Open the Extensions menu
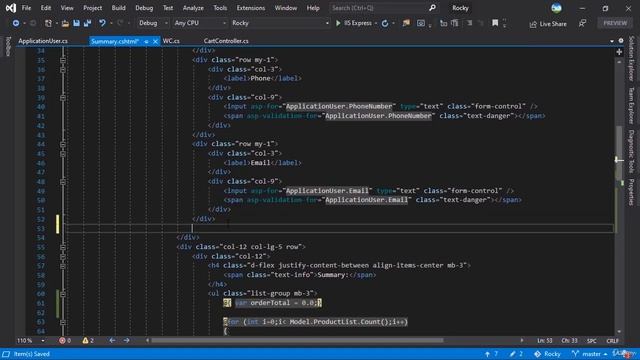Viewport: 640px width, 360px height. coord(251,8)
